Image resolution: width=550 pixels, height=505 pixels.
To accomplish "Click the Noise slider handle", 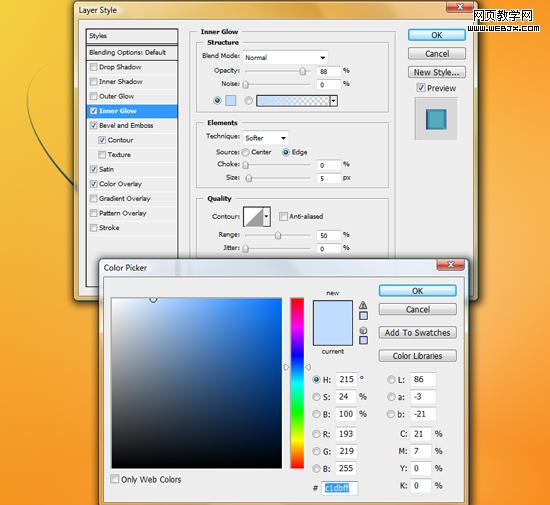I will 246,85.
